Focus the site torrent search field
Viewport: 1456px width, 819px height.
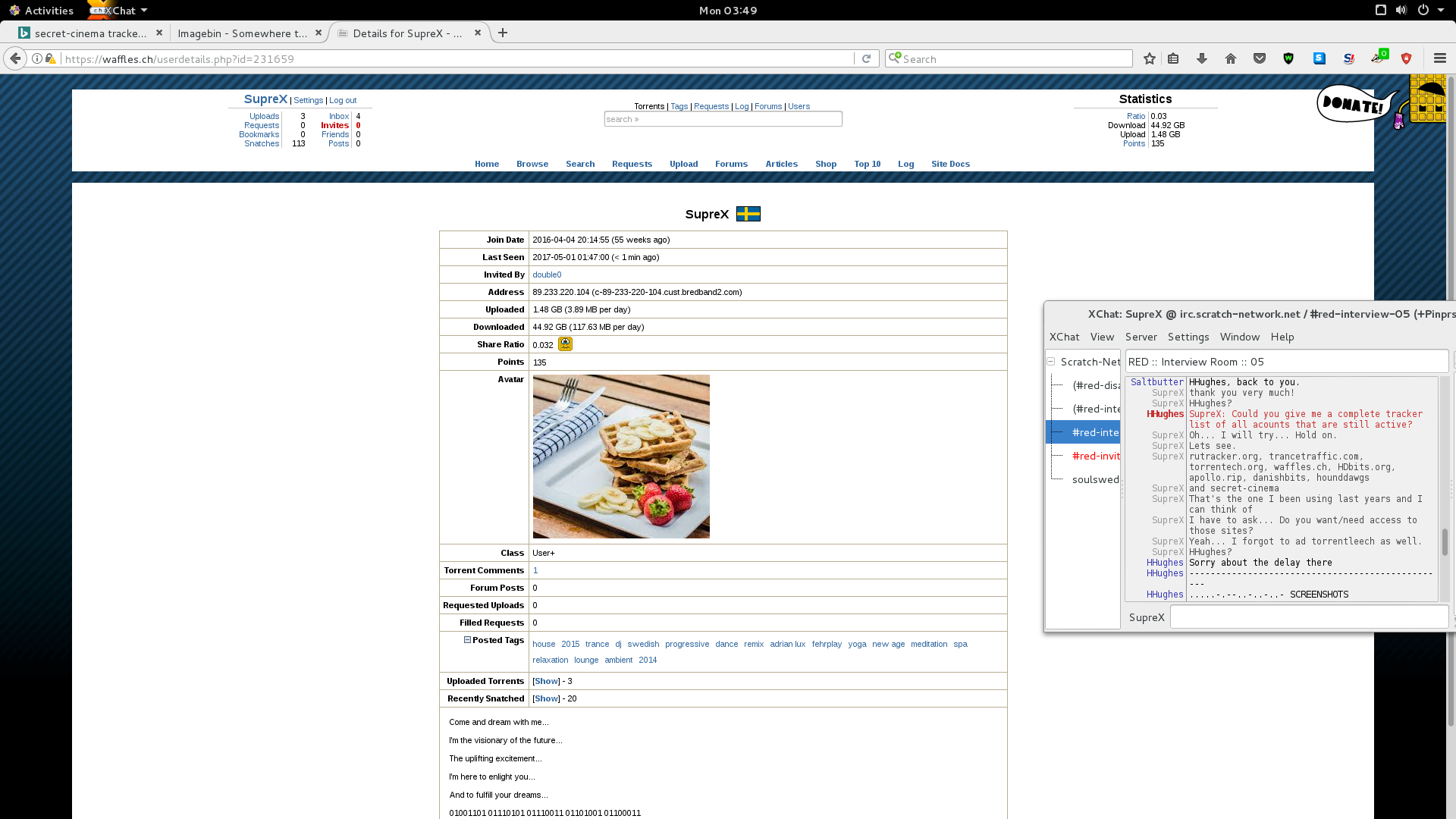[723, 119]
